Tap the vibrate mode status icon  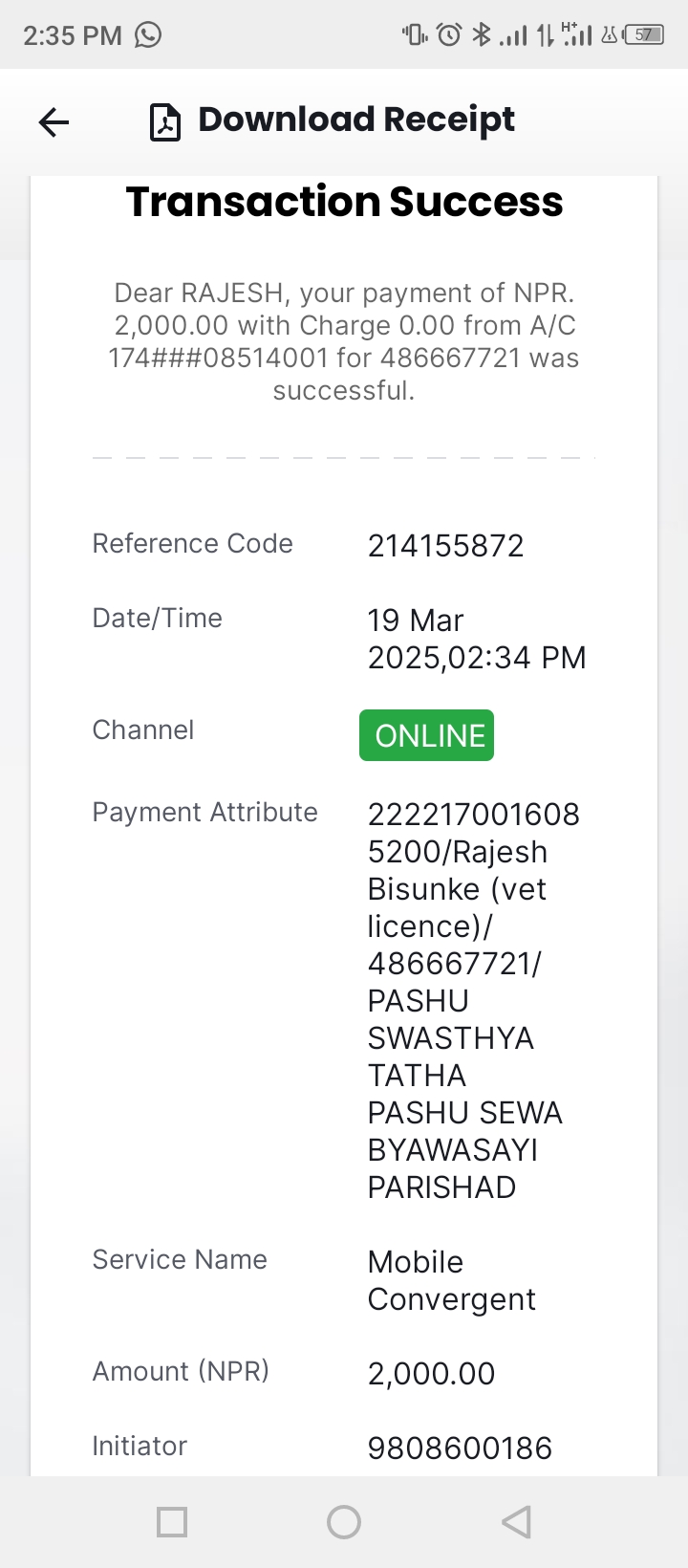(415, 35)
